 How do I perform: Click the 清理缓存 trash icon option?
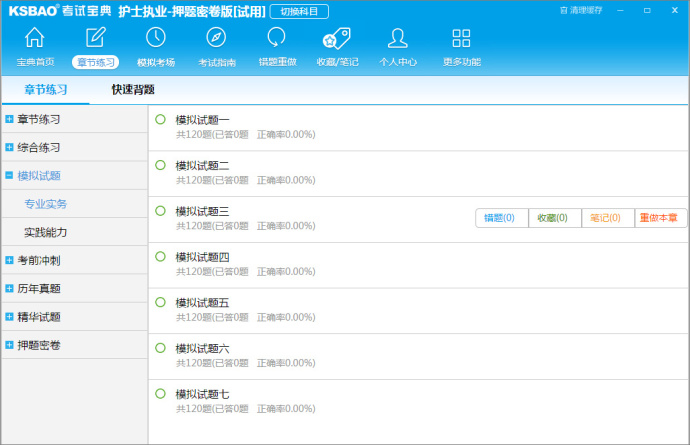pyautogui.click(x=581, y=10)
